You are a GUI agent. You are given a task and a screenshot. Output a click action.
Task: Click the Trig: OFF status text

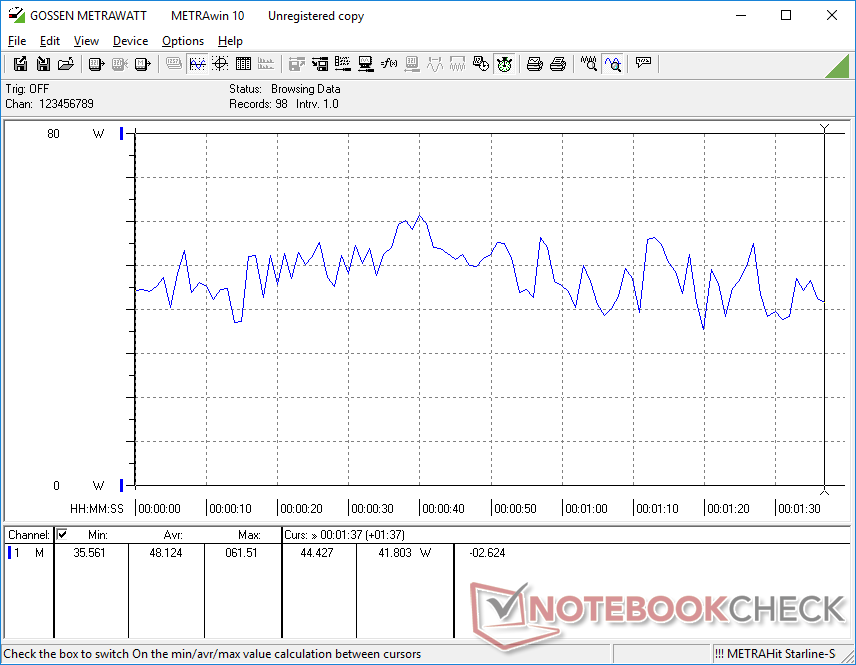tap(27, 88)
